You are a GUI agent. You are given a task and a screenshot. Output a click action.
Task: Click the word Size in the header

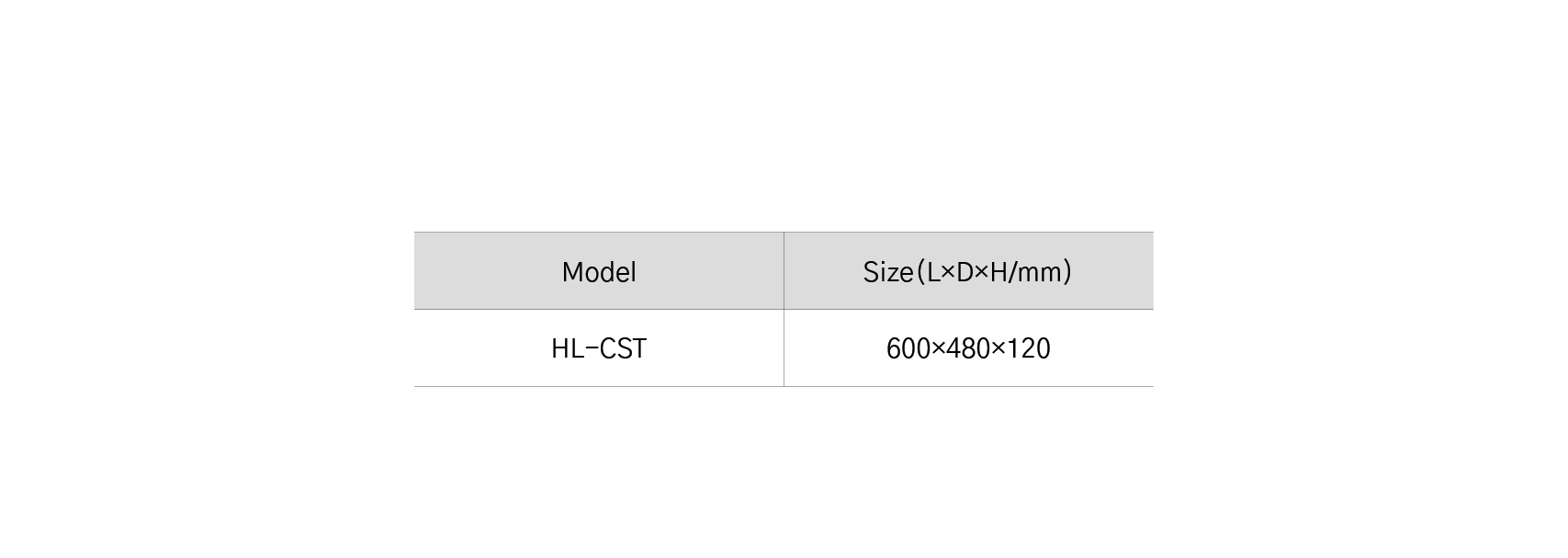[887, 272]
